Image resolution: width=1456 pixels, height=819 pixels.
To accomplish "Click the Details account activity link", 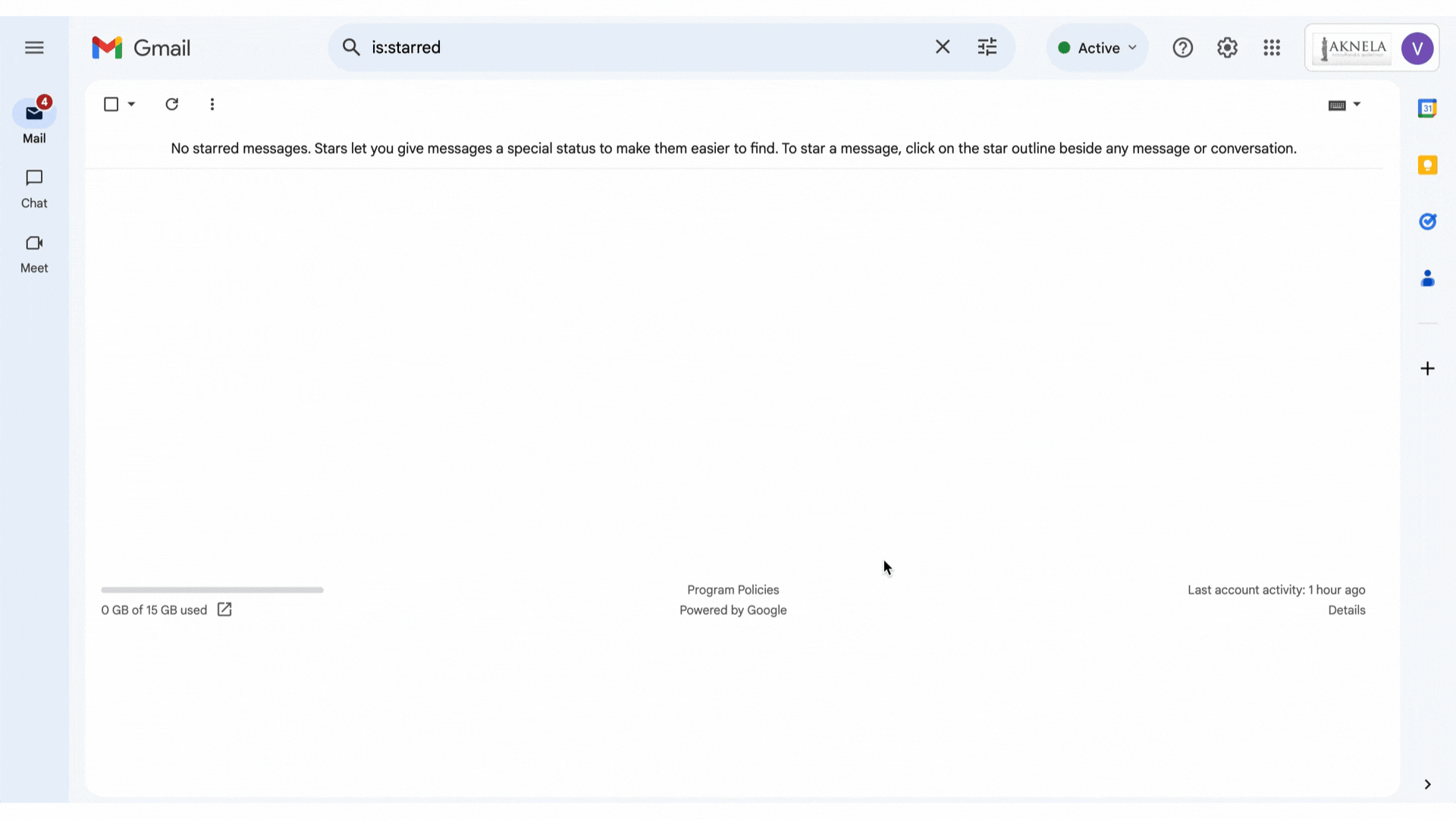I will (x=1346, y=610).
